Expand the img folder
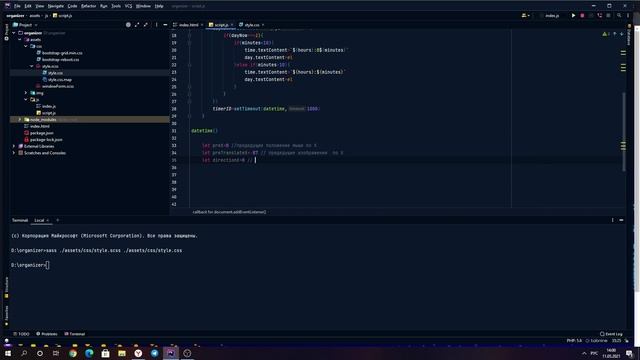 click(26, 93)
